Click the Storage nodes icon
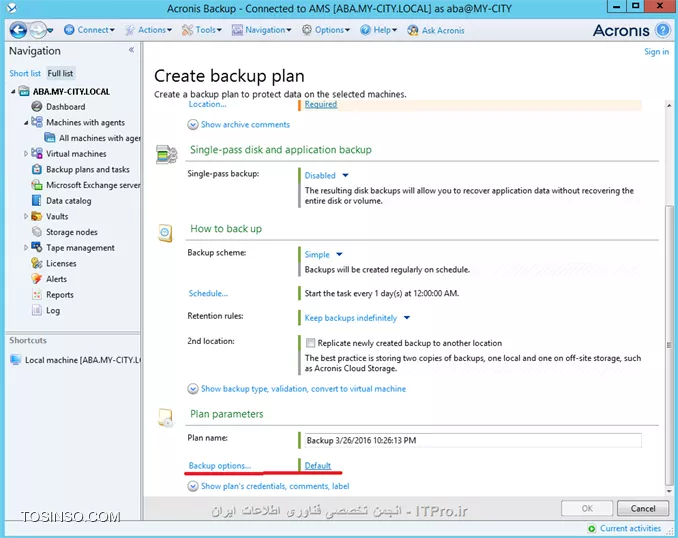The width and height of the screenshot is (678, 538). click(x=37, y=232)
